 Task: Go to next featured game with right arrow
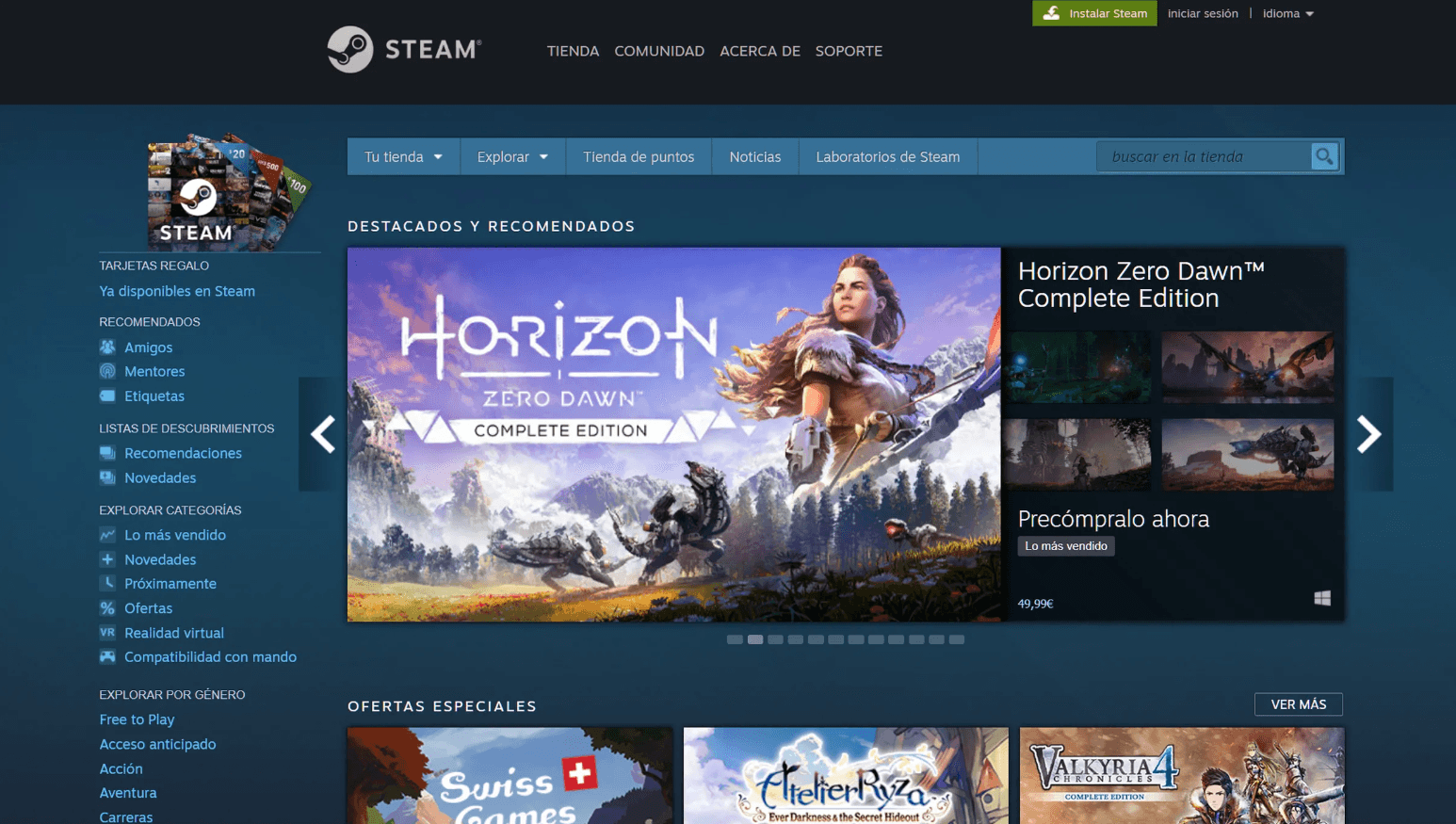coord(1368,434)
